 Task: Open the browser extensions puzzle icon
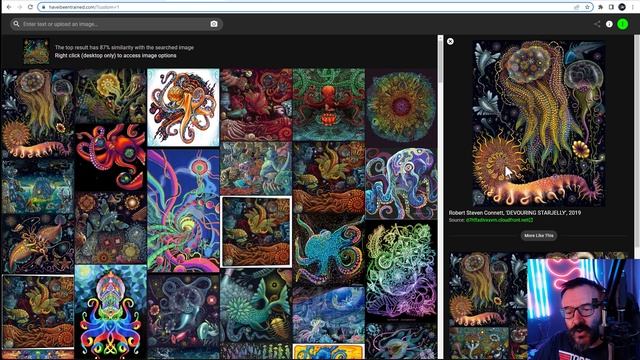point(600,7)
